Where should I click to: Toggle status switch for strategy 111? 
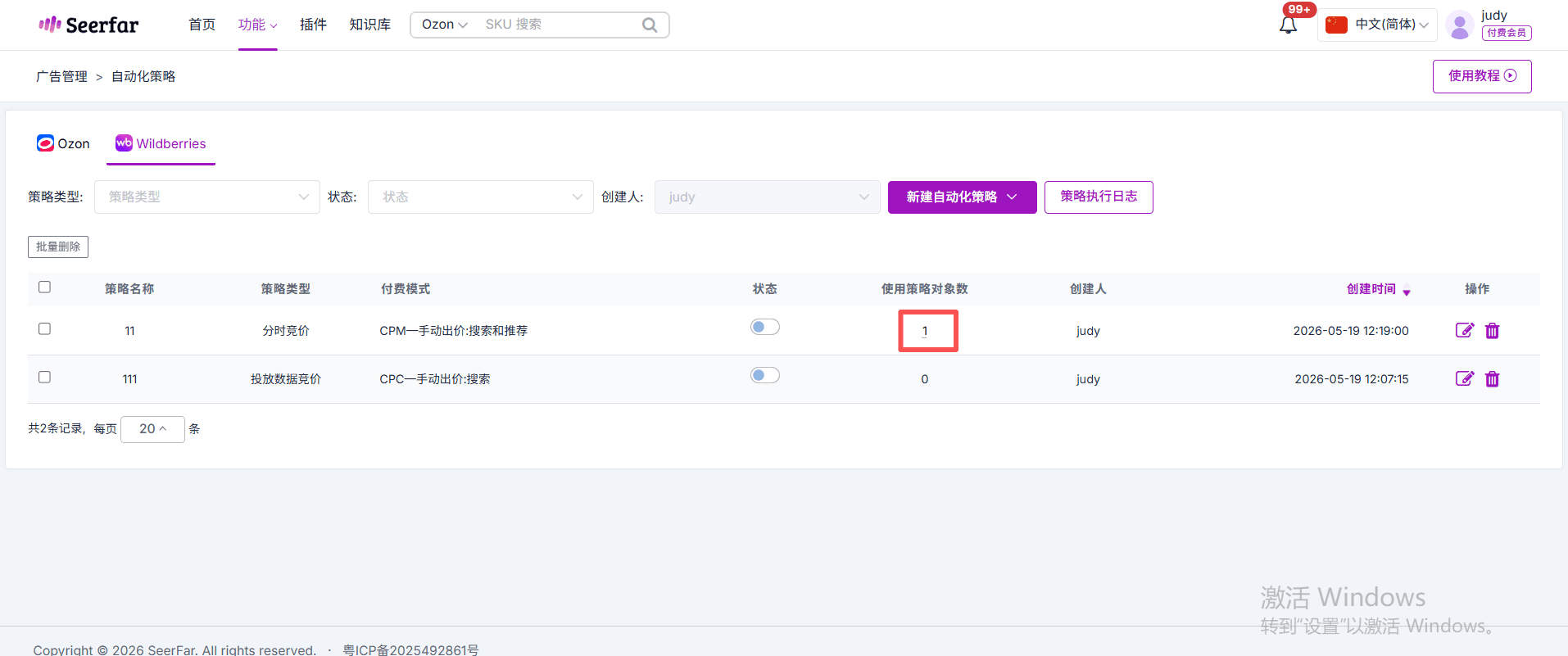[765, 375]
